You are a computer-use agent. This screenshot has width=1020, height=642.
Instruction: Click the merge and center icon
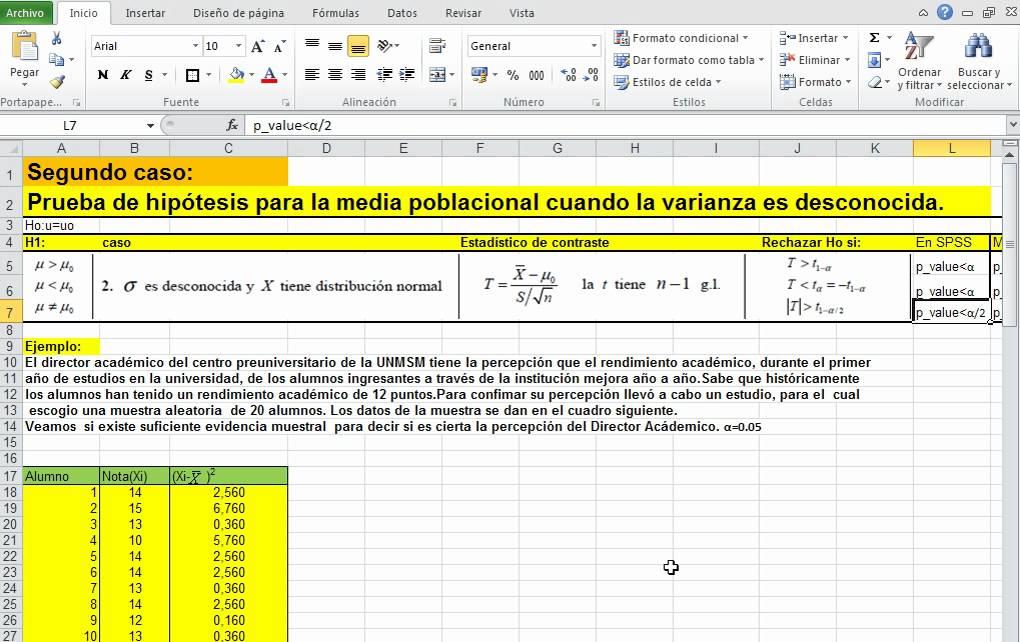point(437,75)
